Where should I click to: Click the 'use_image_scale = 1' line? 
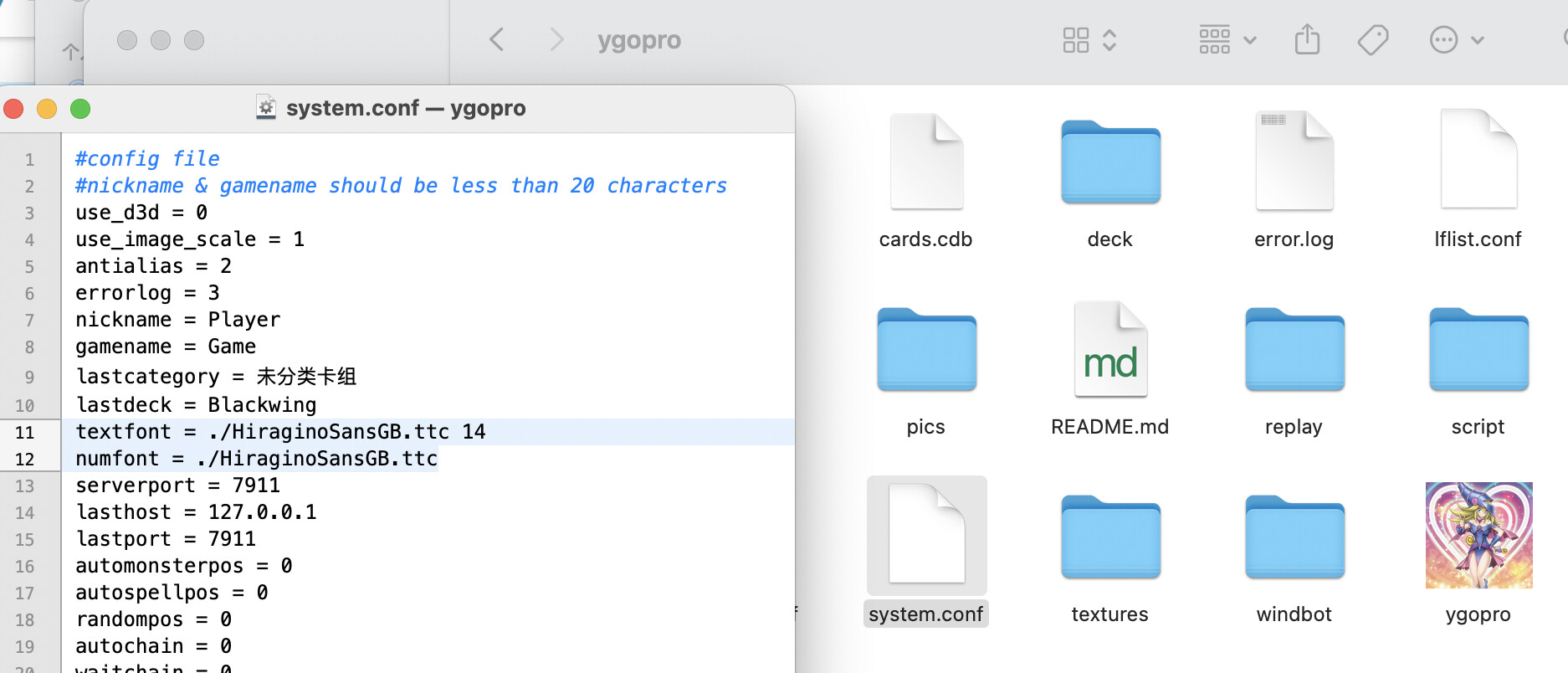tap(190, 239)
